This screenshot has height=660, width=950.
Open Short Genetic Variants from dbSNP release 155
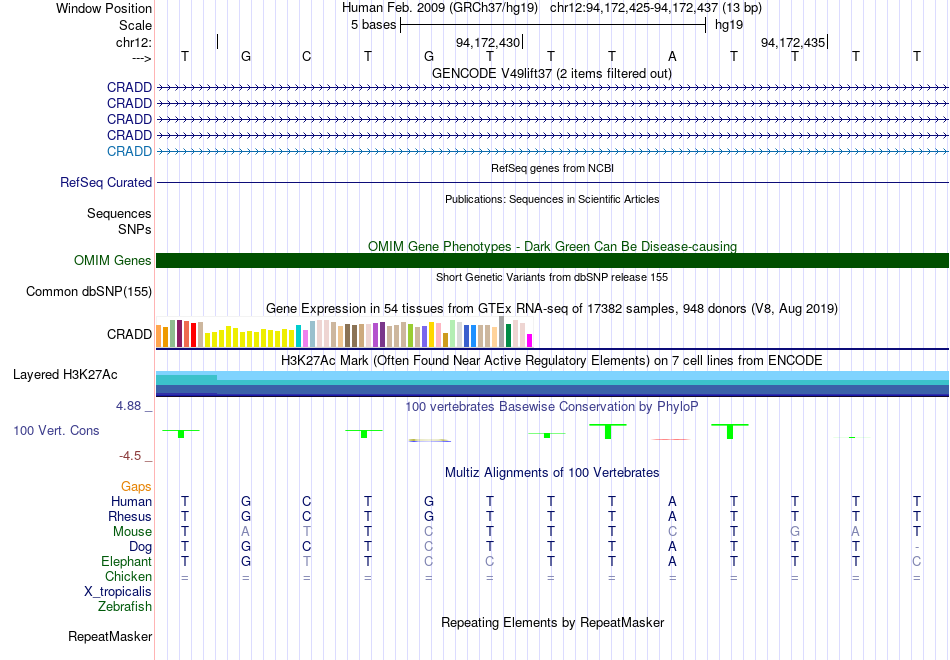pos(552,277)
